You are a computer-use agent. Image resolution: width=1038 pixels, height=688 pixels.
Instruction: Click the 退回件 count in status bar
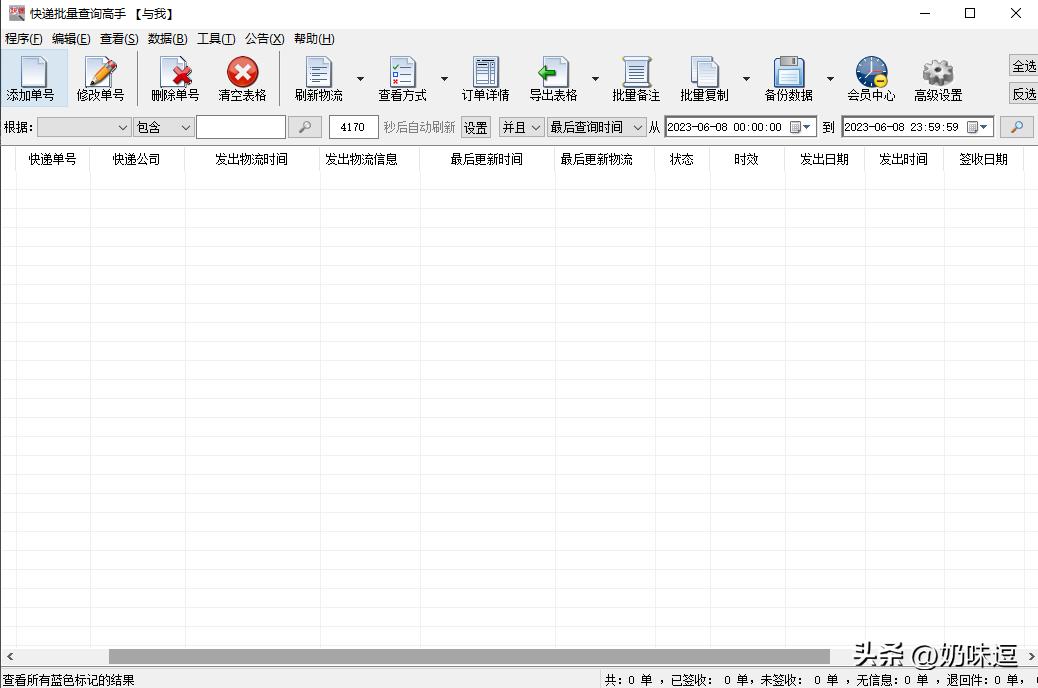982,680
